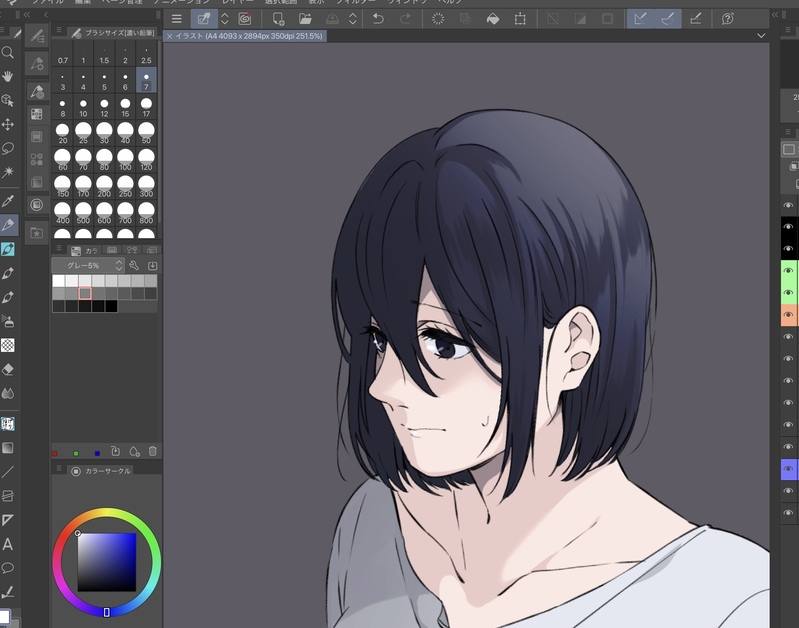The image size is (799, 628).
Task: Select the ブラシサイズ panel tab
Action: point(113,33)
